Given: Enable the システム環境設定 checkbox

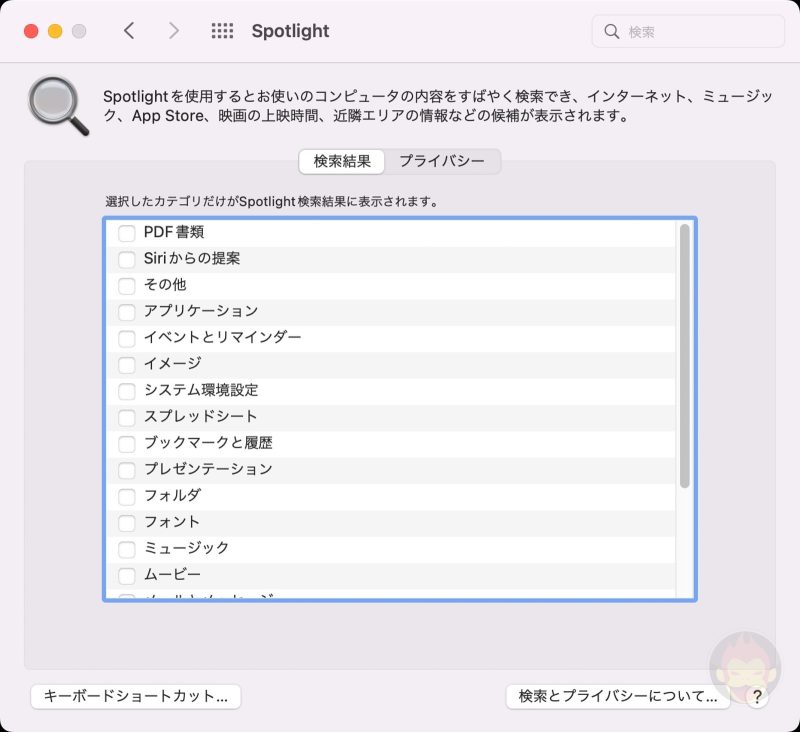Looking at the screenshot, I should coord(127,390).
